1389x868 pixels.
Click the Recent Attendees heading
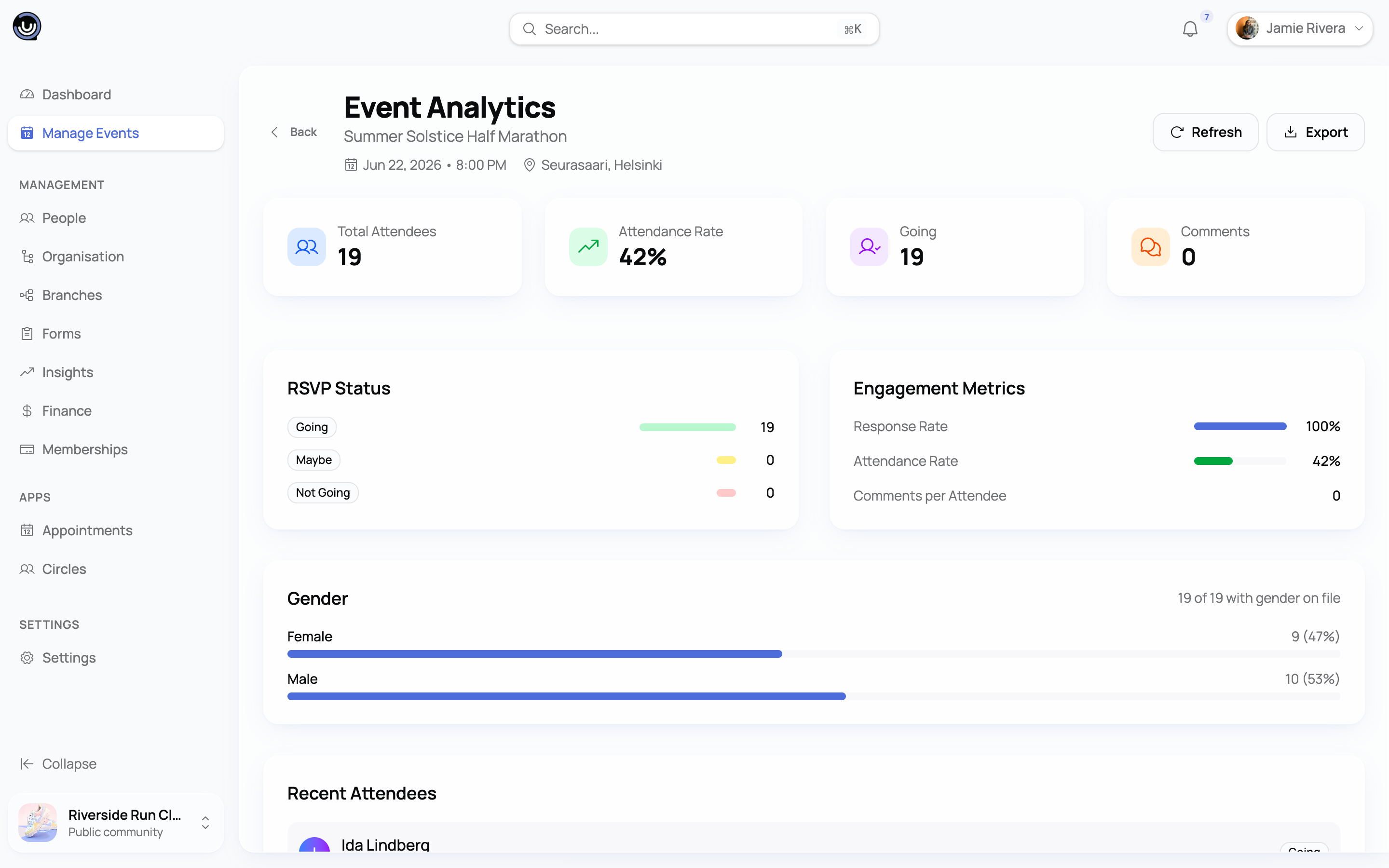[x=362, y=793]
